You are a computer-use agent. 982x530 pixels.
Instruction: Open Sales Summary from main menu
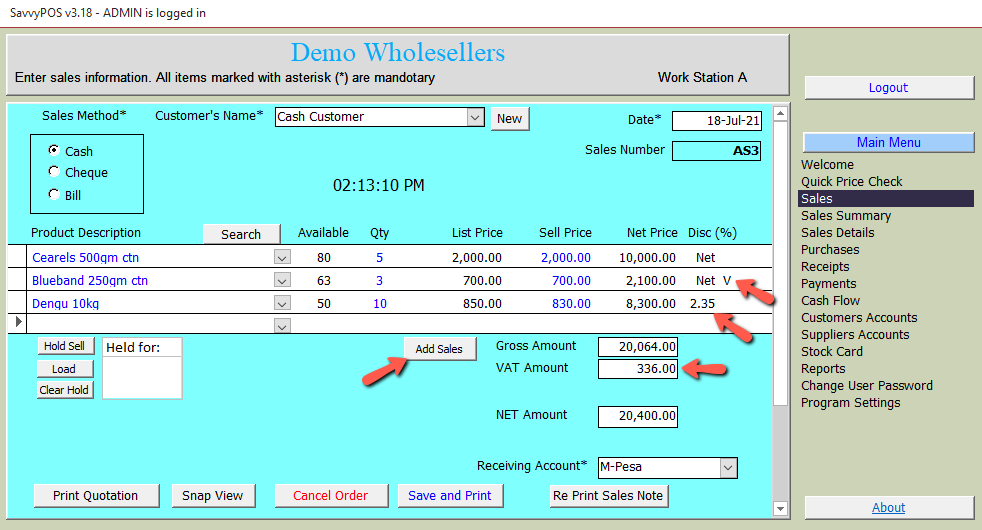(x=845, y=216)
